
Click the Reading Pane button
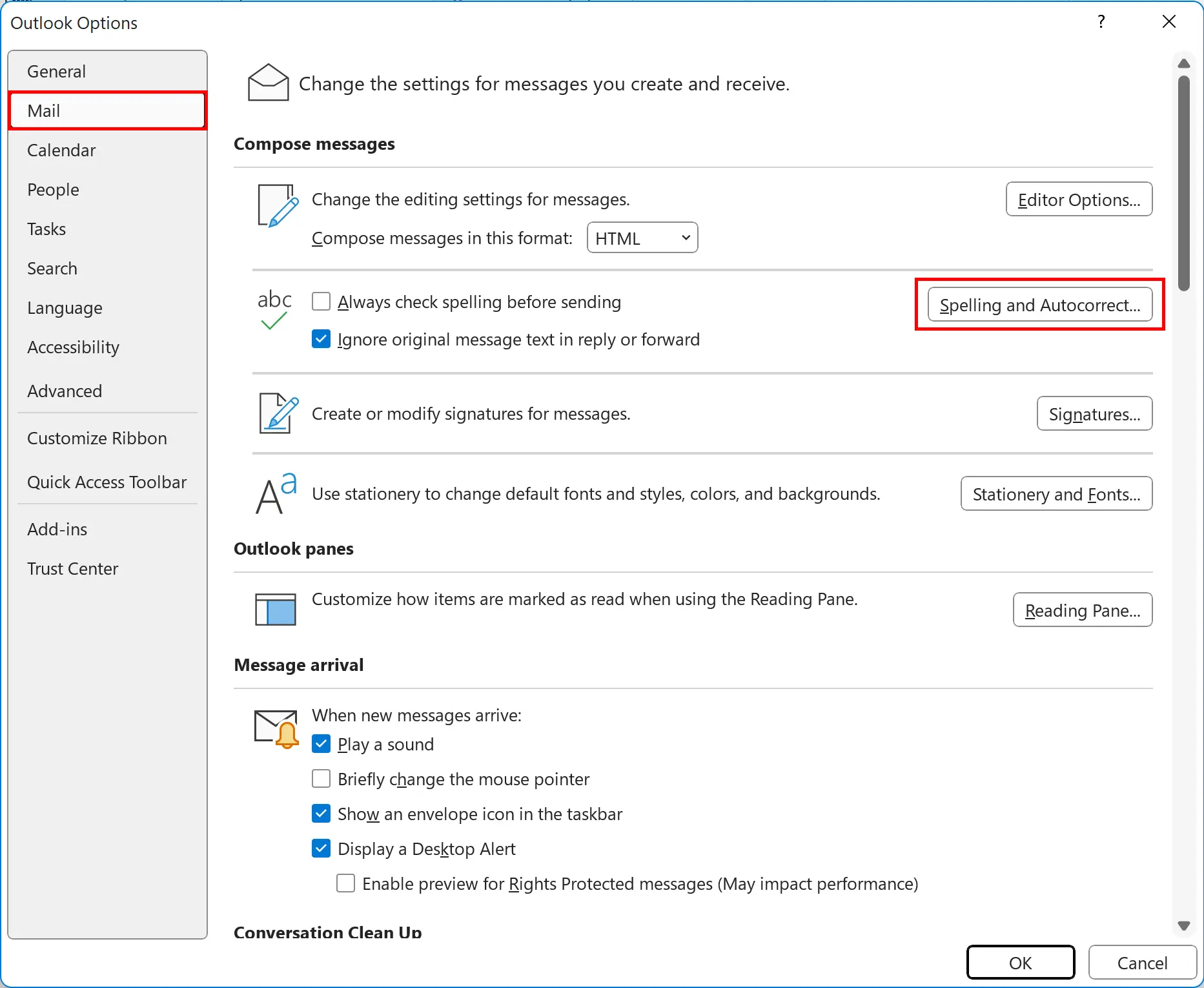(1083, 610)
